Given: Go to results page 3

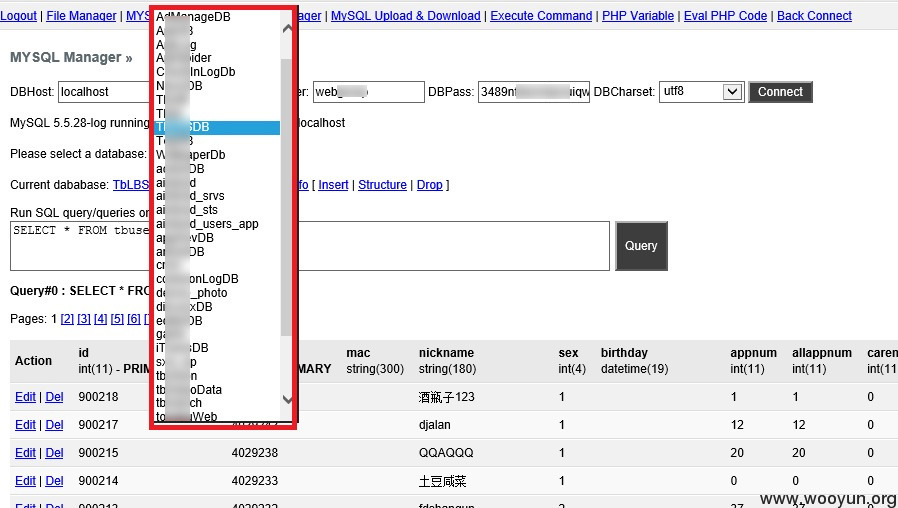Looking at the screenshot, I should pyautogui.click(x=84, y=319).
